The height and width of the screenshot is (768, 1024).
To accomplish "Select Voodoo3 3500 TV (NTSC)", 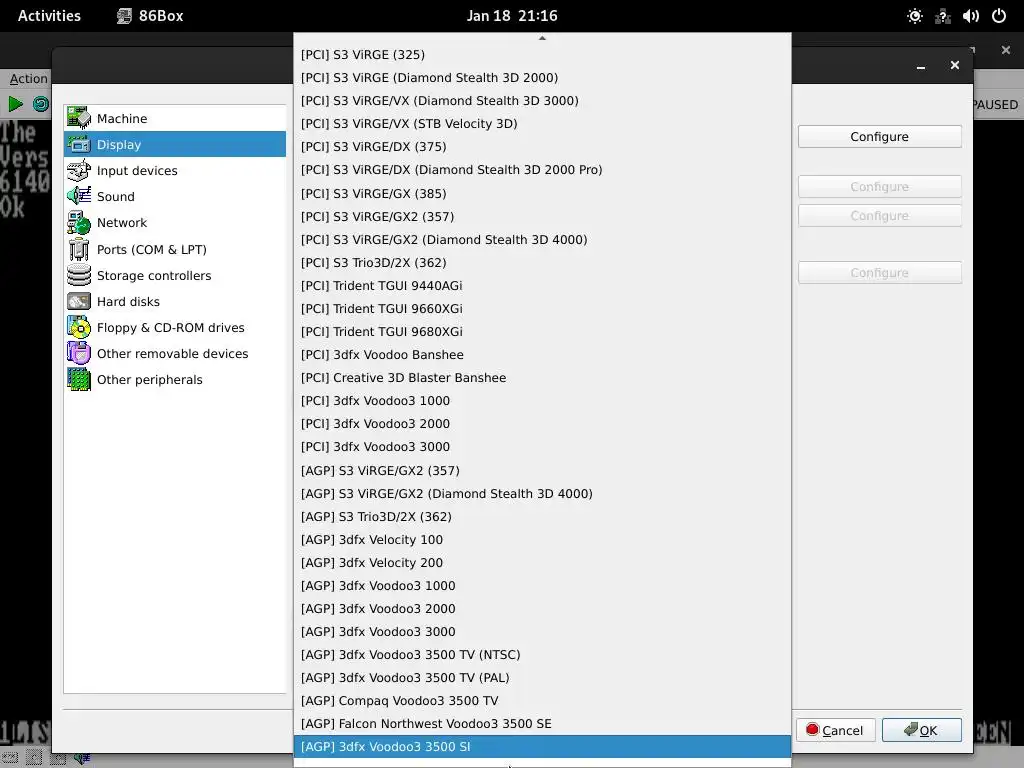I will point(542,655).
